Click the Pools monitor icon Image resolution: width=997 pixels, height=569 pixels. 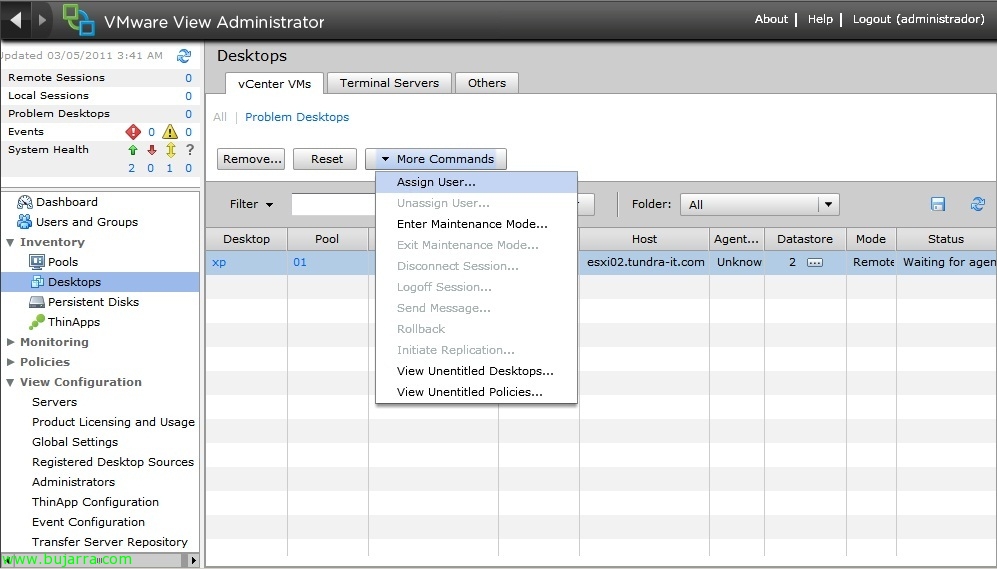coord(37,262)
